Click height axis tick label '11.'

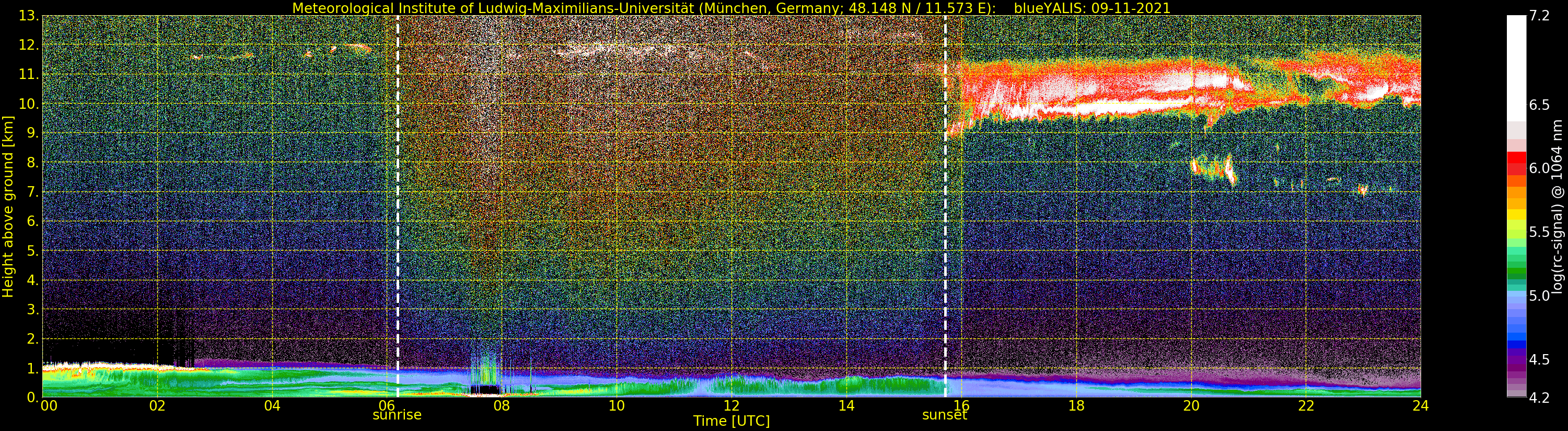(x=29, y=74)
